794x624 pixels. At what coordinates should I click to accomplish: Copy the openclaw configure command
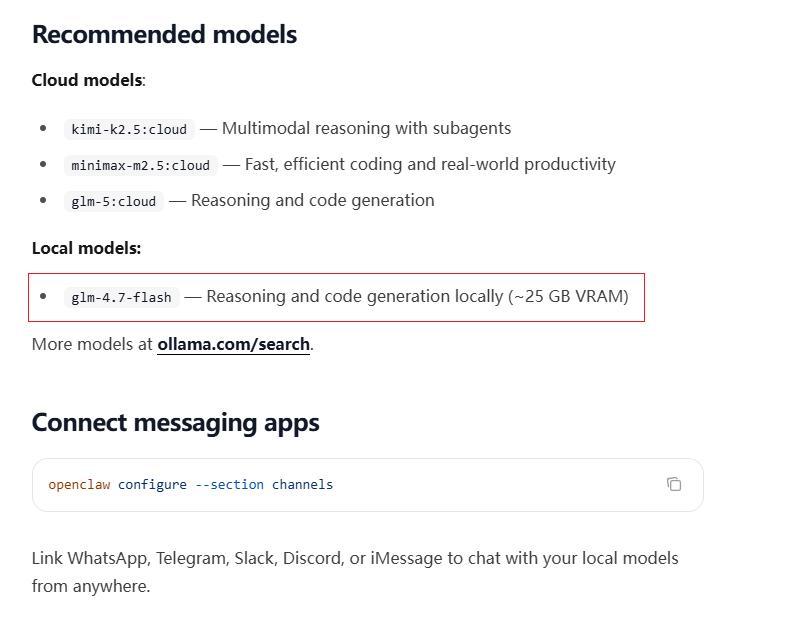[x=674, y=484]
